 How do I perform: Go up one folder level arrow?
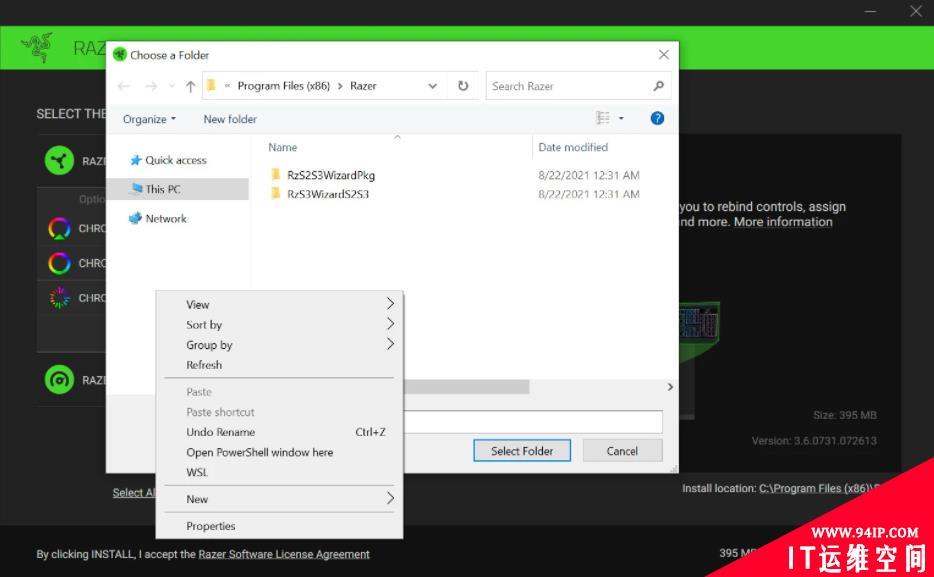191,86
